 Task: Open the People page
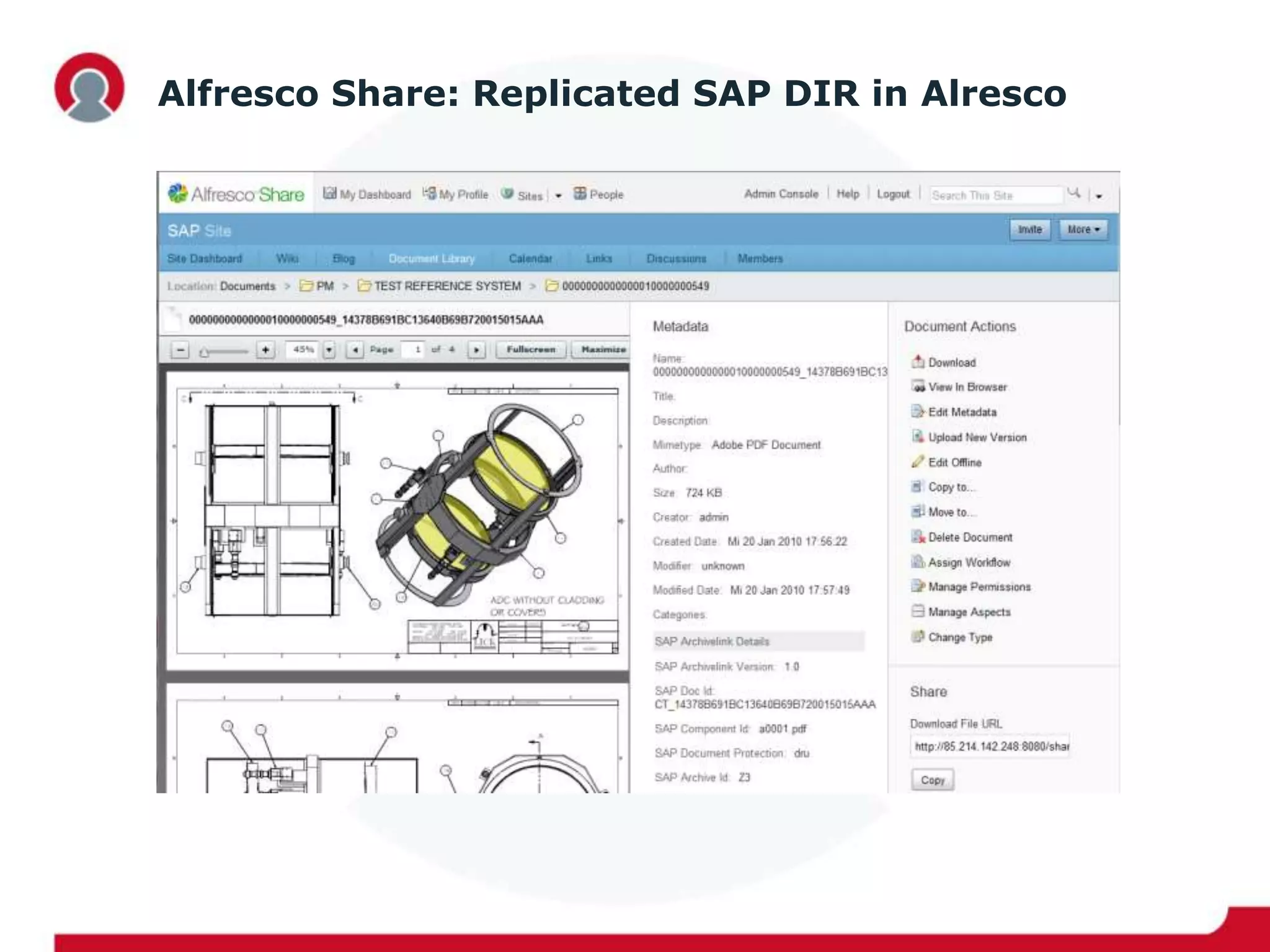tap(598, 194)
